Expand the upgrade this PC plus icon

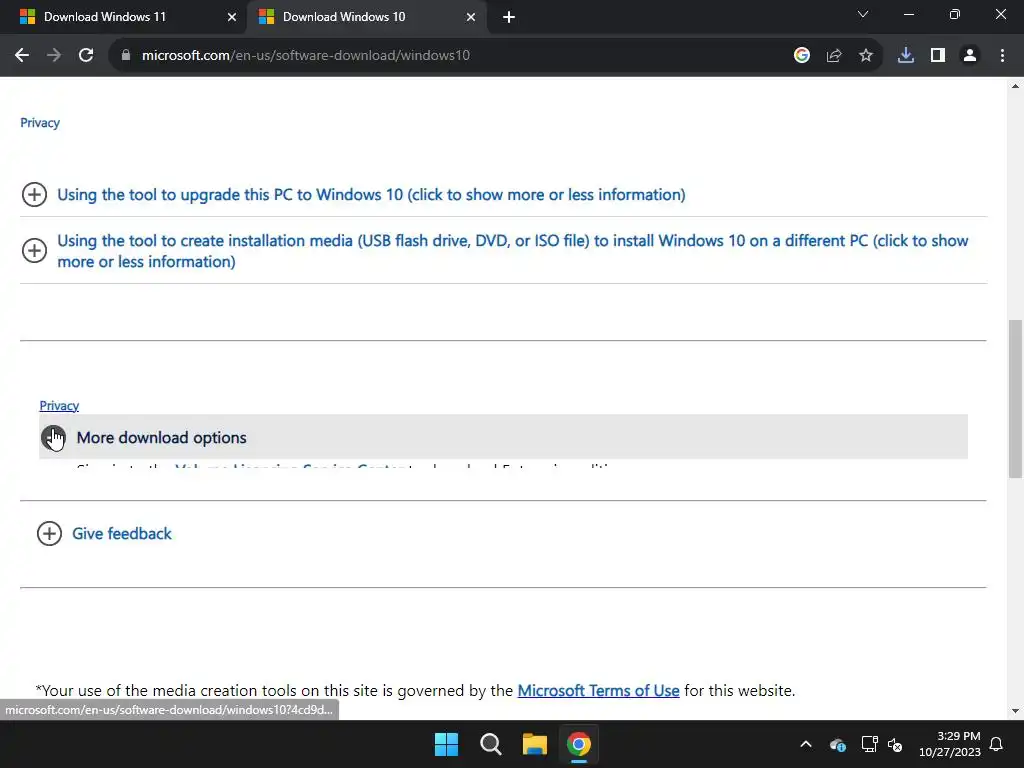34,195
